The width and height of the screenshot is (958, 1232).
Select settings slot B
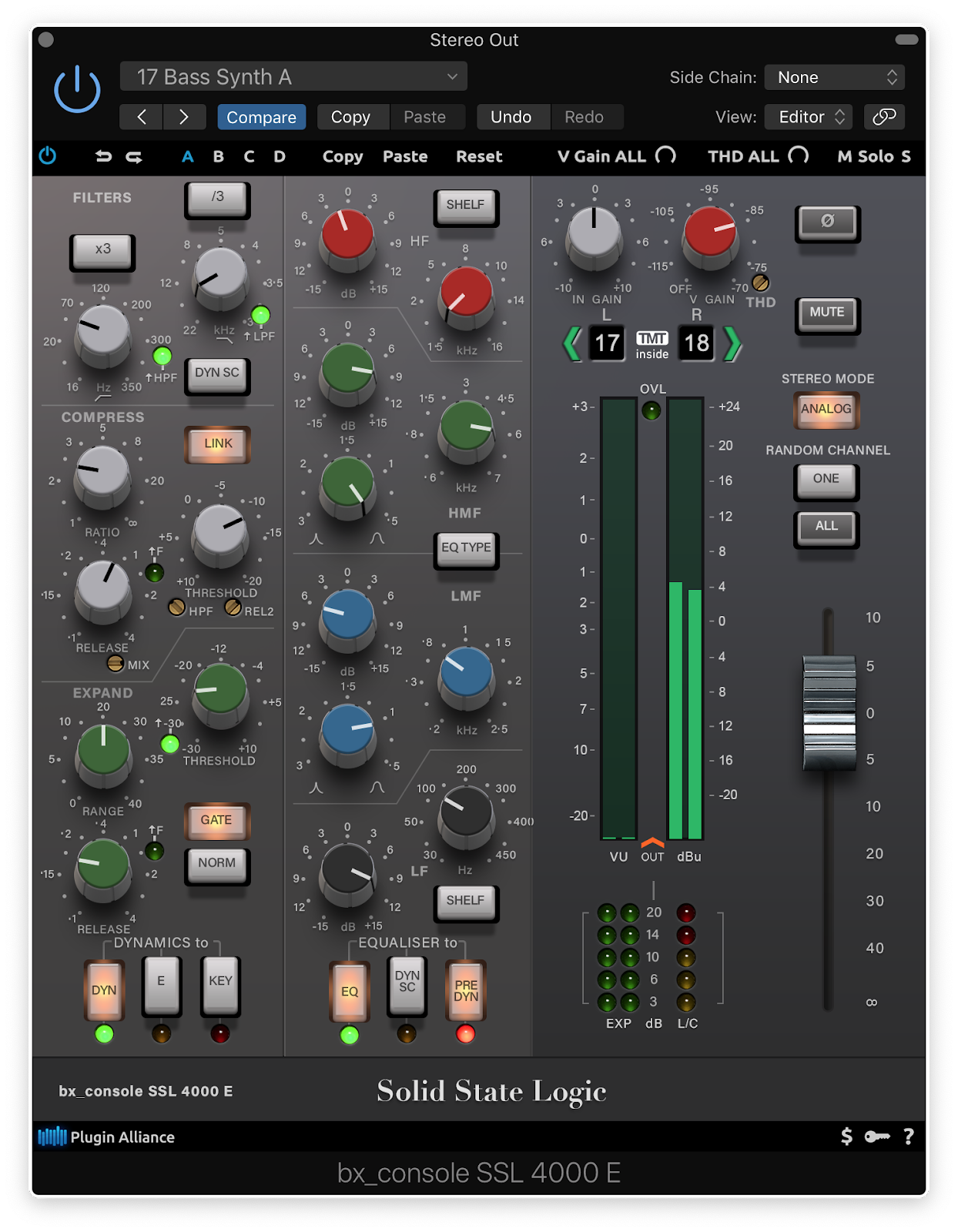[x=219, y=156]
